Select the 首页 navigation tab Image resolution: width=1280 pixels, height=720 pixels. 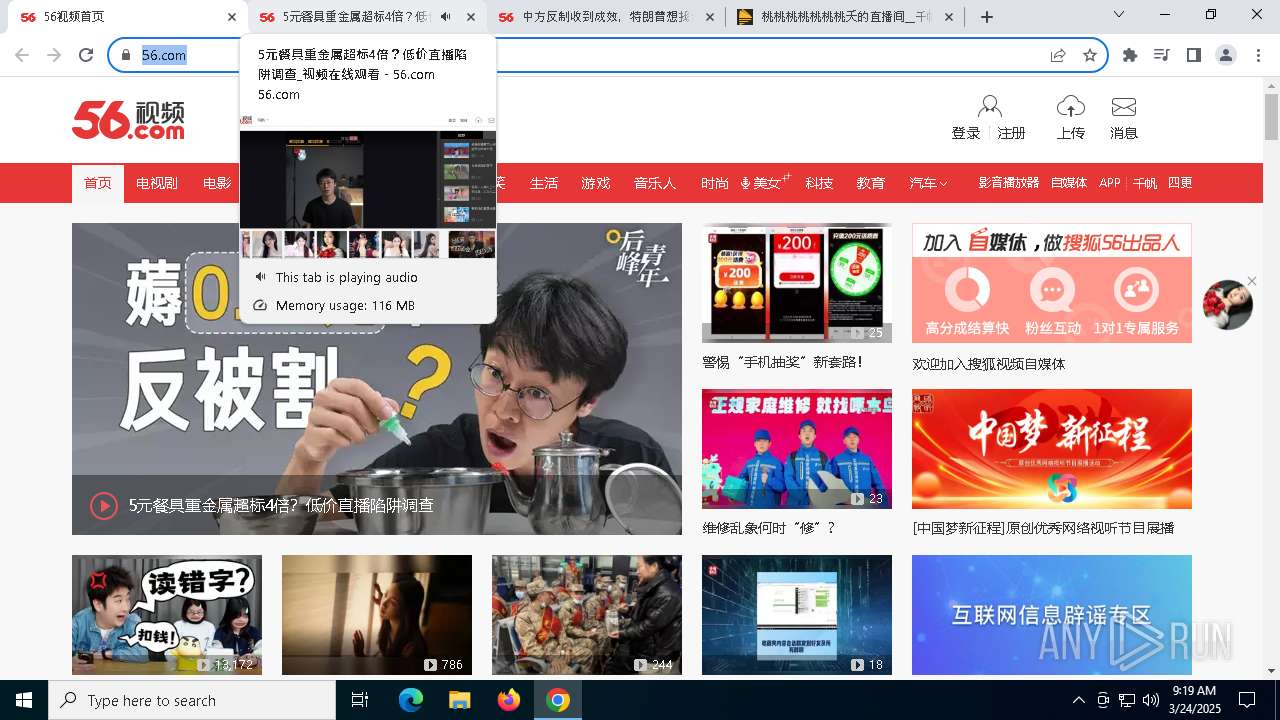(x=98, y=183)
